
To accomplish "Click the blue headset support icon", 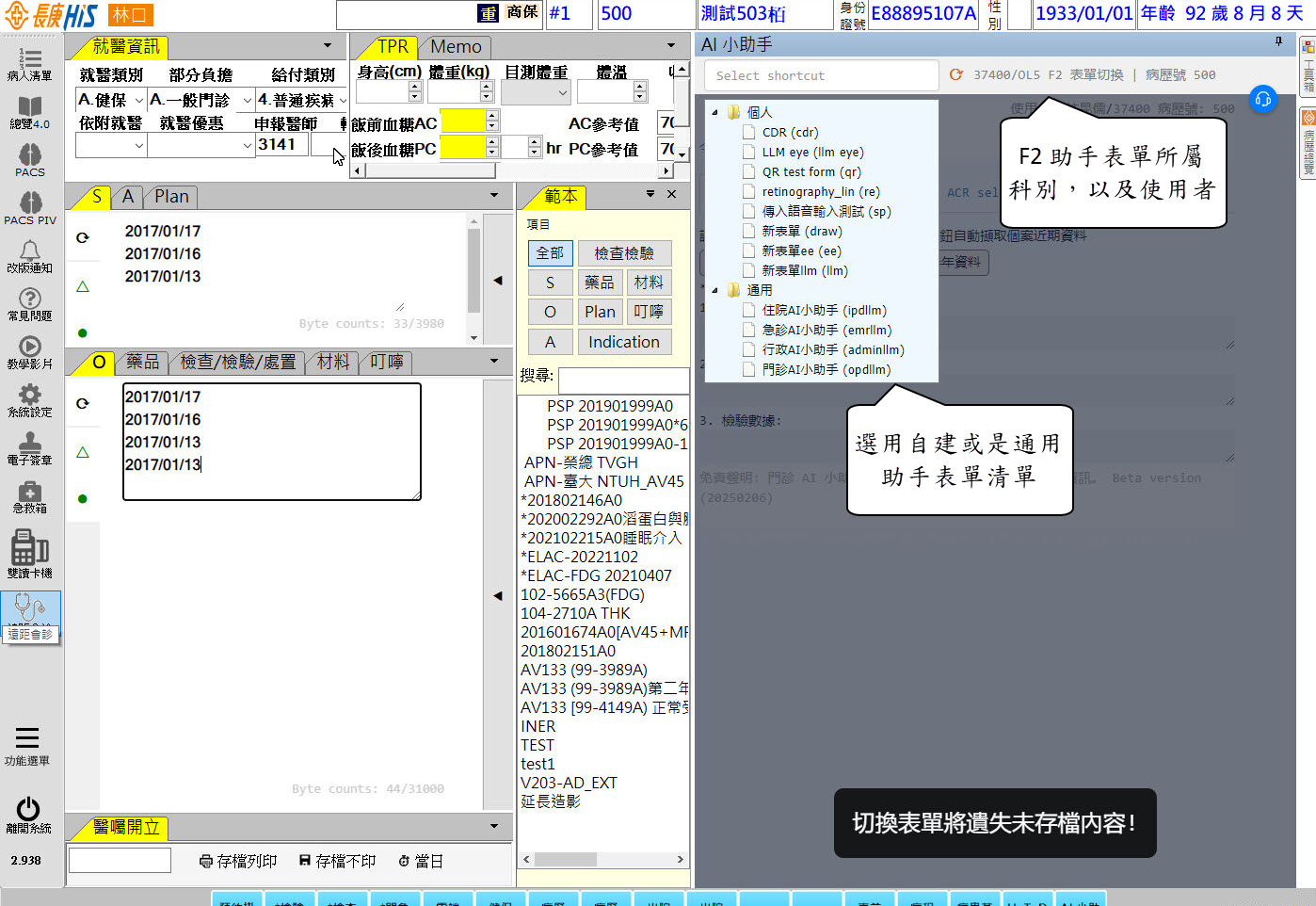I will pyautogui.click(x=1262, y=99).
